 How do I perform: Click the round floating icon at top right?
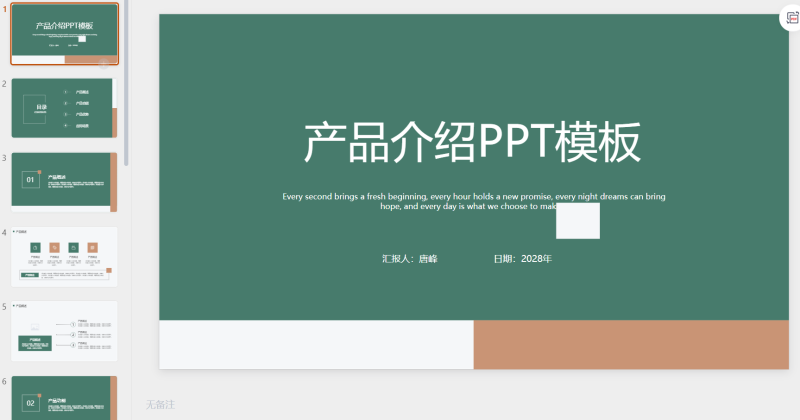coord(791,18)
